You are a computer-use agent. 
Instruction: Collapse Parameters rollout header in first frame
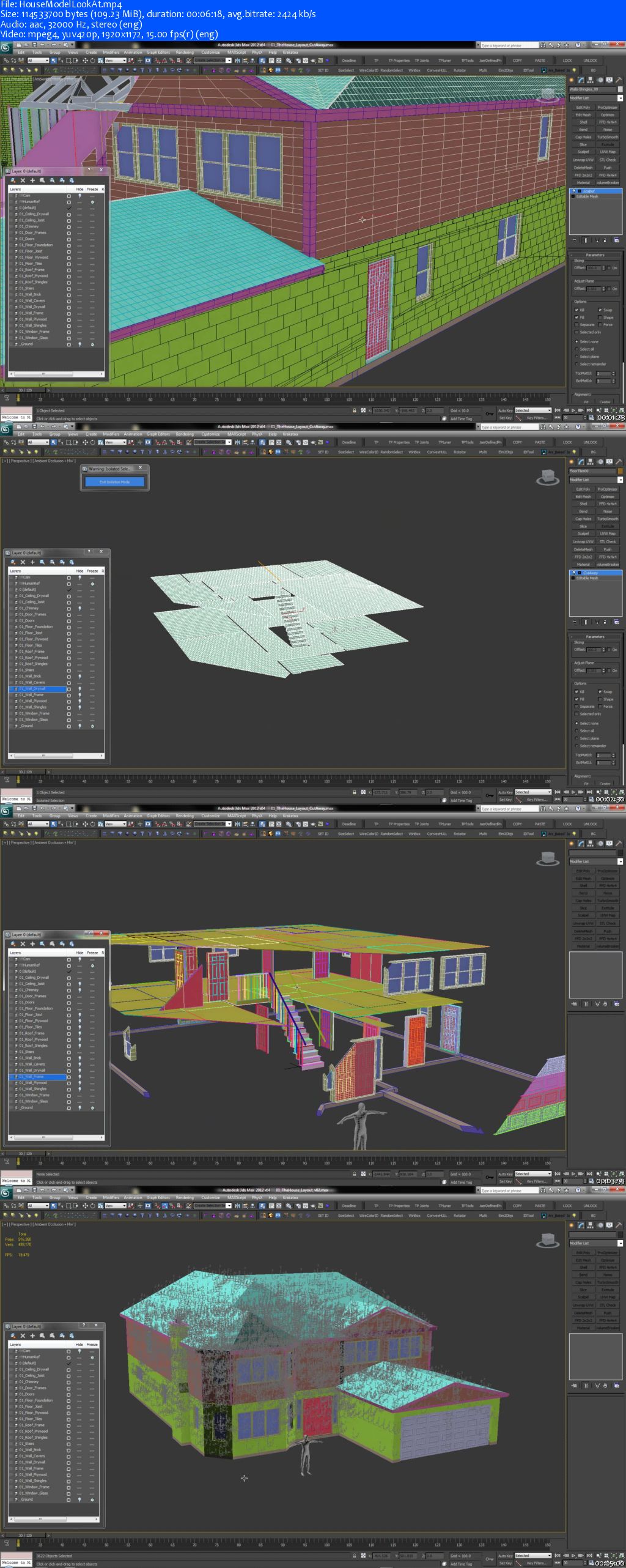click(x=595, y=255)
